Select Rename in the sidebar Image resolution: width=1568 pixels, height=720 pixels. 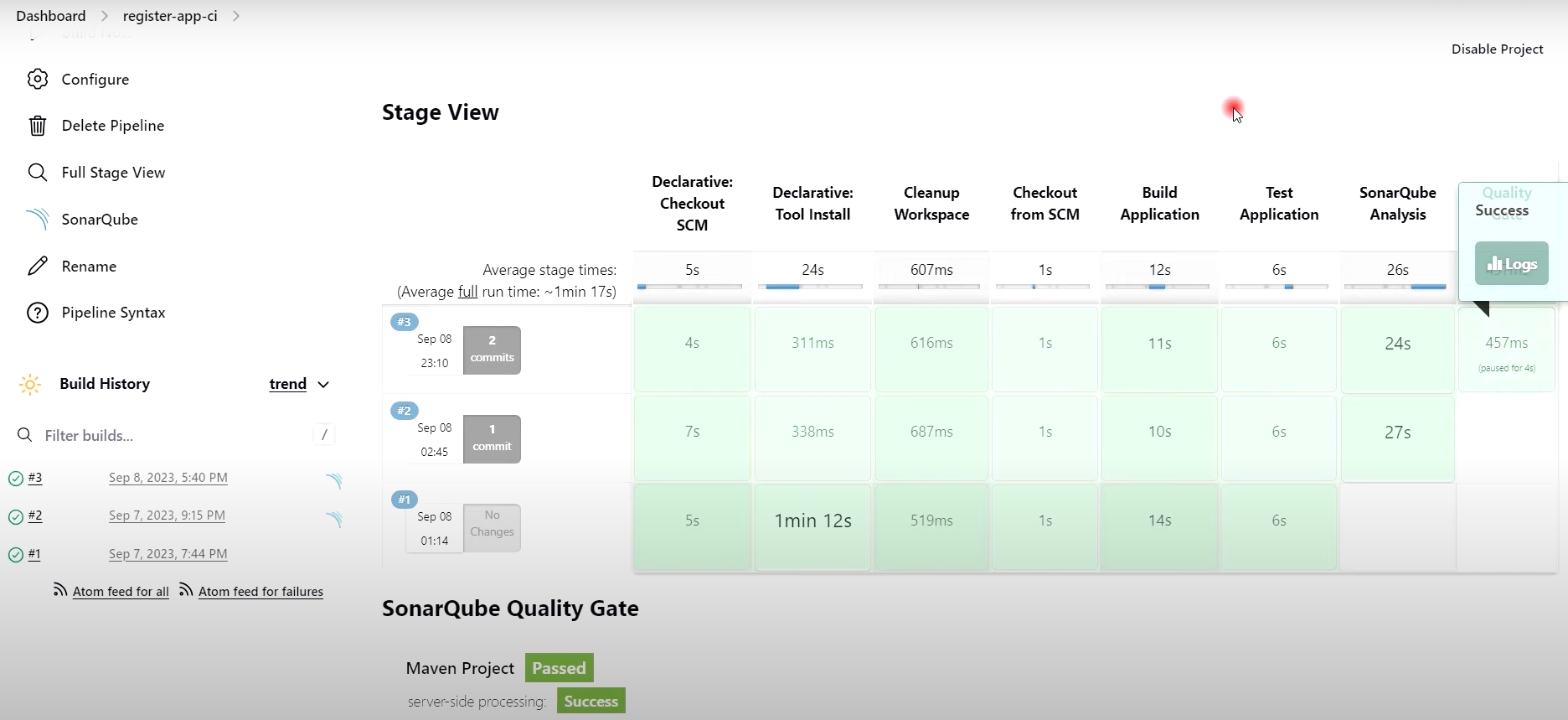[89, 267]
